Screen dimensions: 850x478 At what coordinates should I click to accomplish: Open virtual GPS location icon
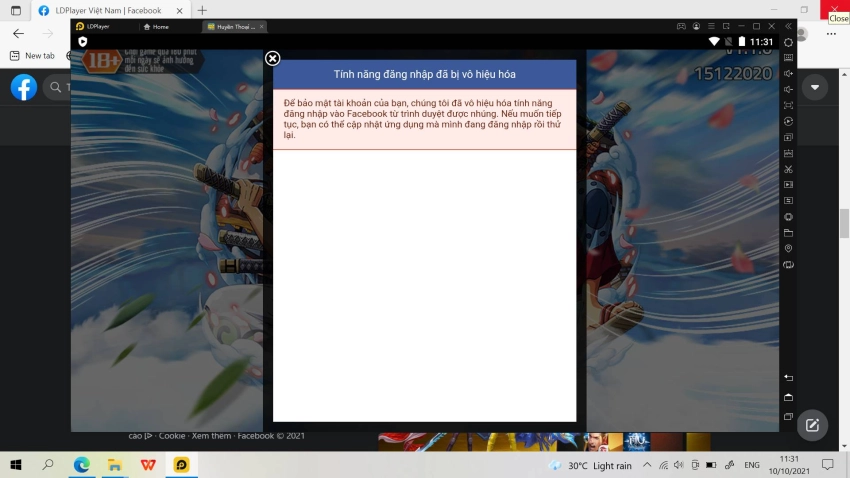[788, 249]
